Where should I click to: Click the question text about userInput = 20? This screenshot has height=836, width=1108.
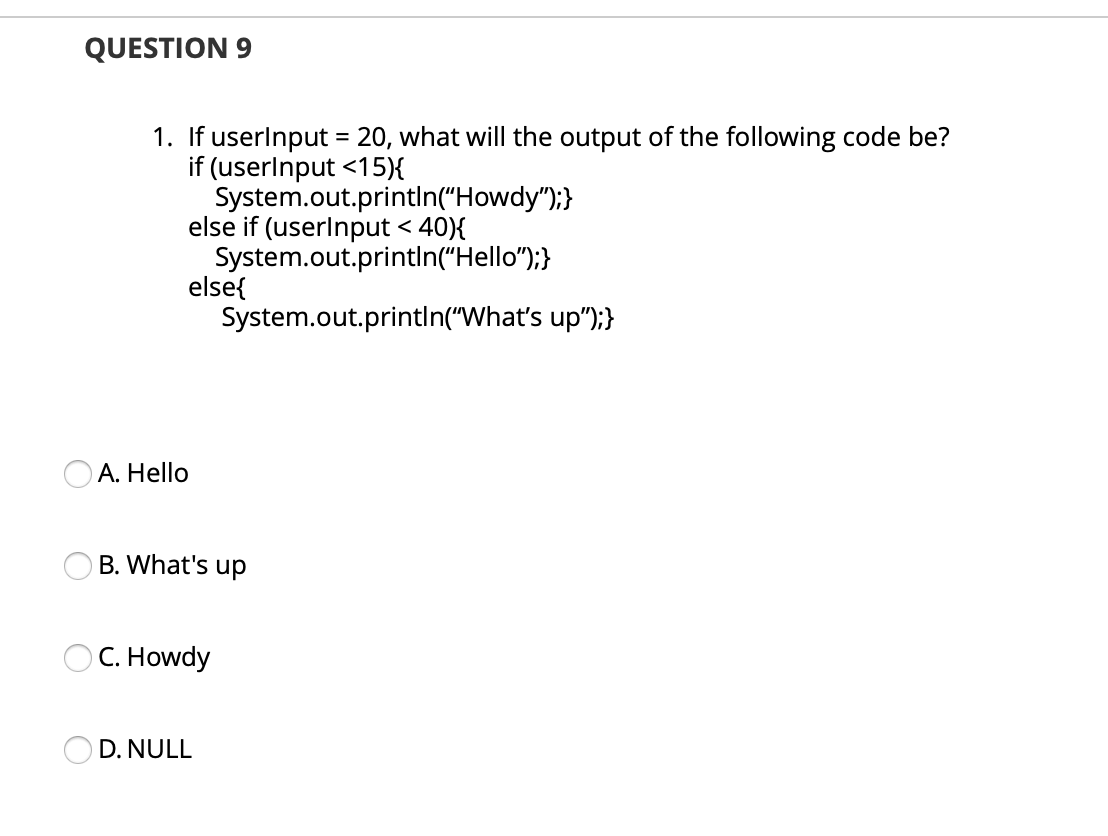tap(570, 137)
